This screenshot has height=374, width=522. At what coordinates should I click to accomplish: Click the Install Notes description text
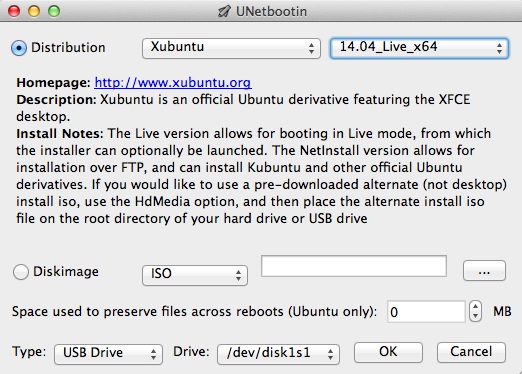tap(262, 176)
